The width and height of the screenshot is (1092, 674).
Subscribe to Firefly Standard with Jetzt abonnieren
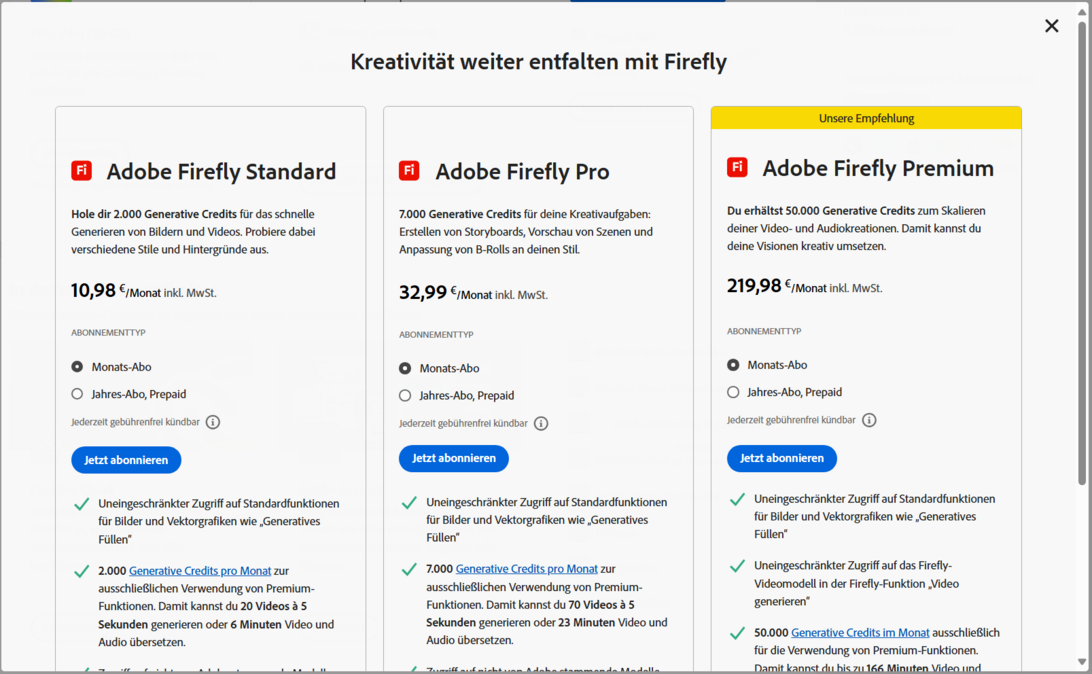pos(126,460)
